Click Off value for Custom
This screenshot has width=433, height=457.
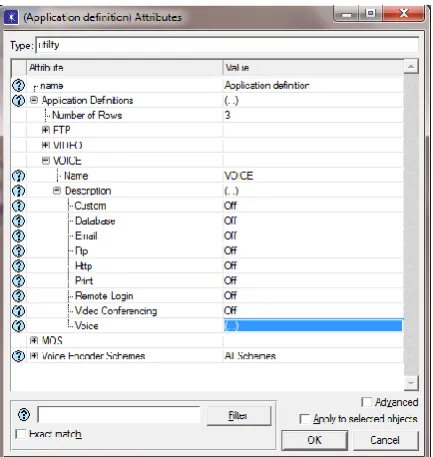313,206
